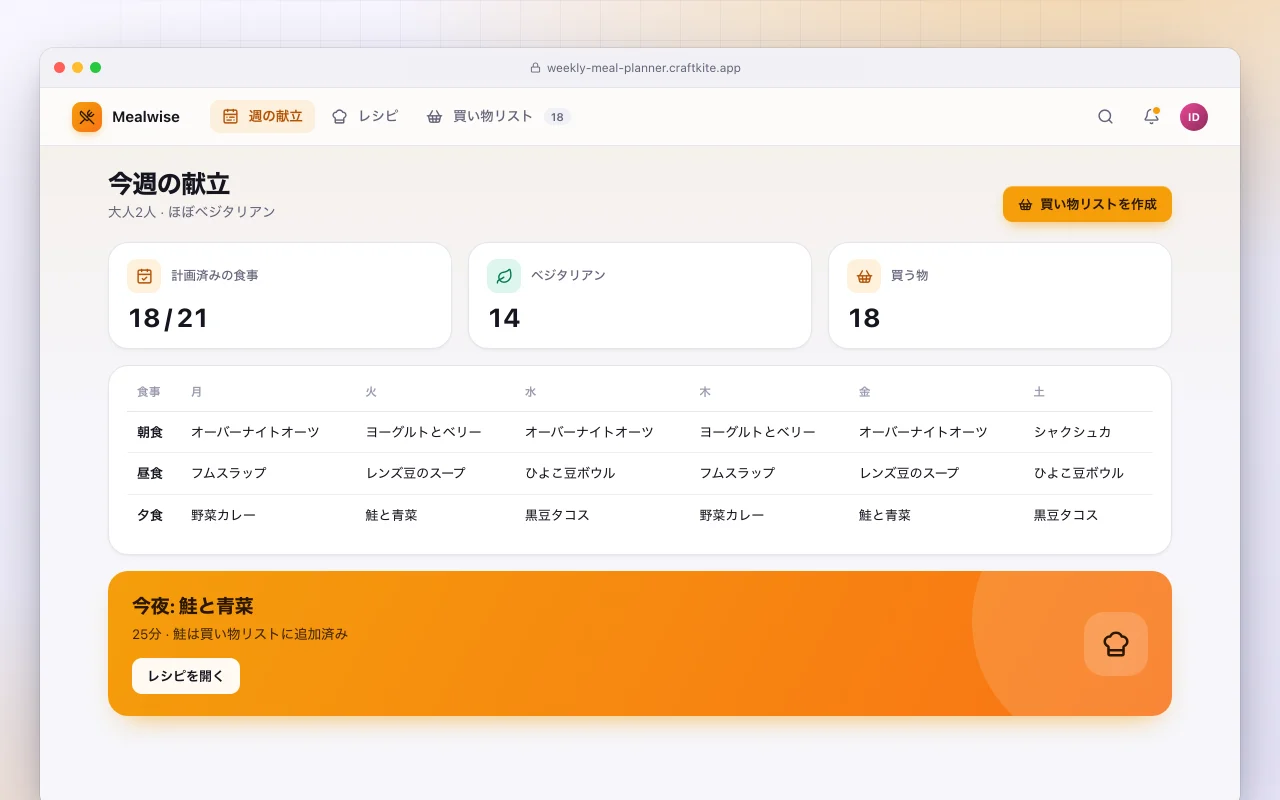
Task: Click the 18 badge next to 買い物リスト
Action: 557,117
